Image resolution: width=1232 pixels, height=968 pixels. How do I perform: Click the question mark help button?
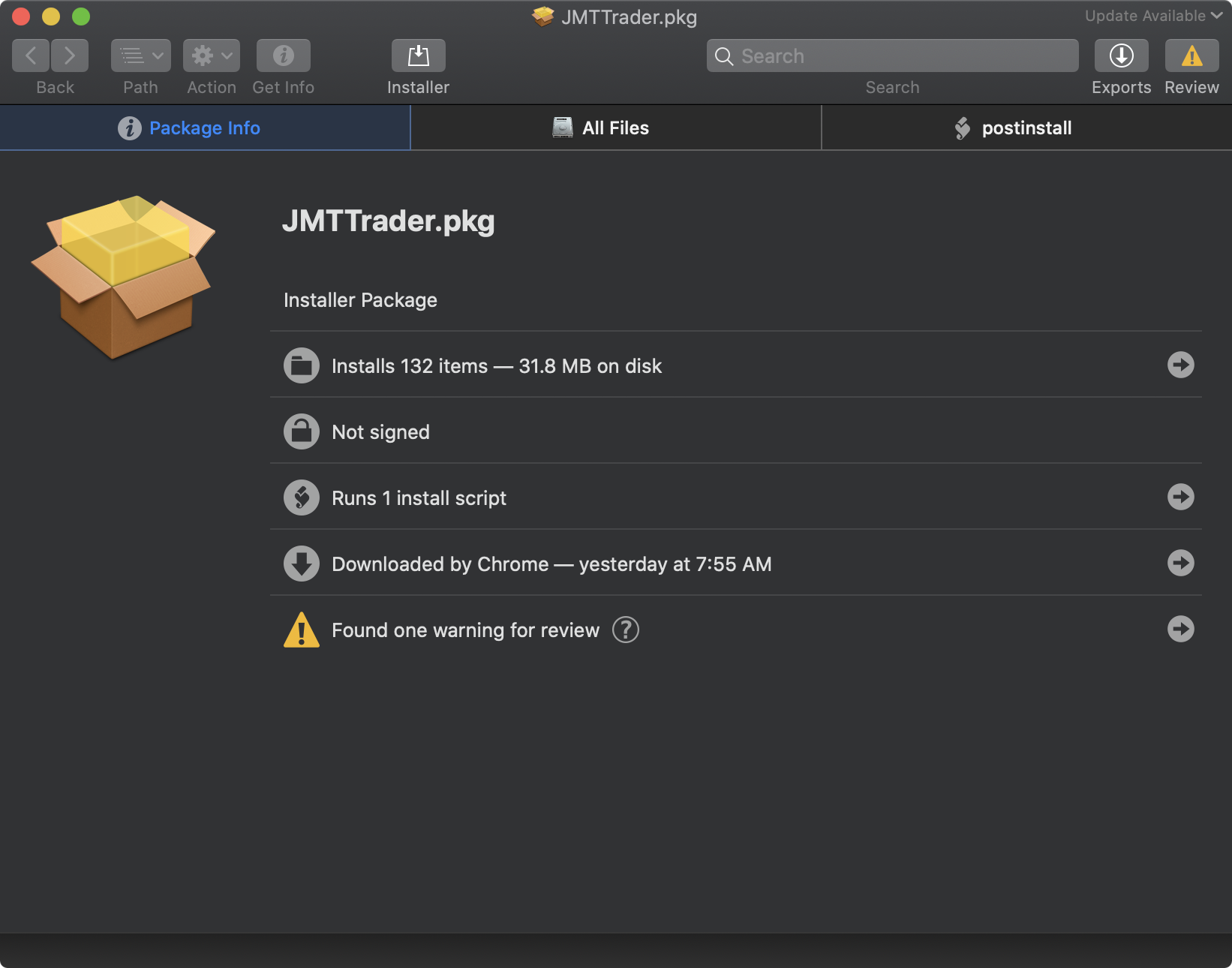click(x=626, y=630)
